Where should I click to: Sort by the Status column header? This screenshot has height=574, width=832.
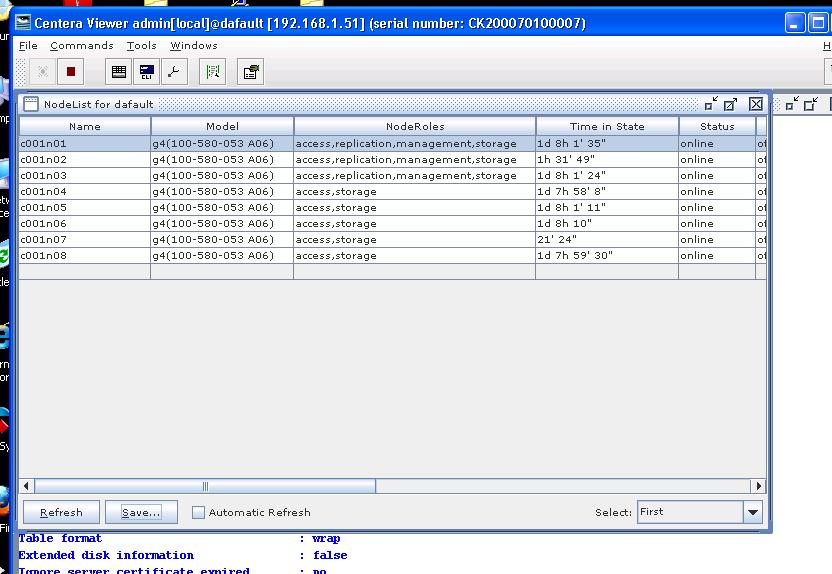point(717,126)
